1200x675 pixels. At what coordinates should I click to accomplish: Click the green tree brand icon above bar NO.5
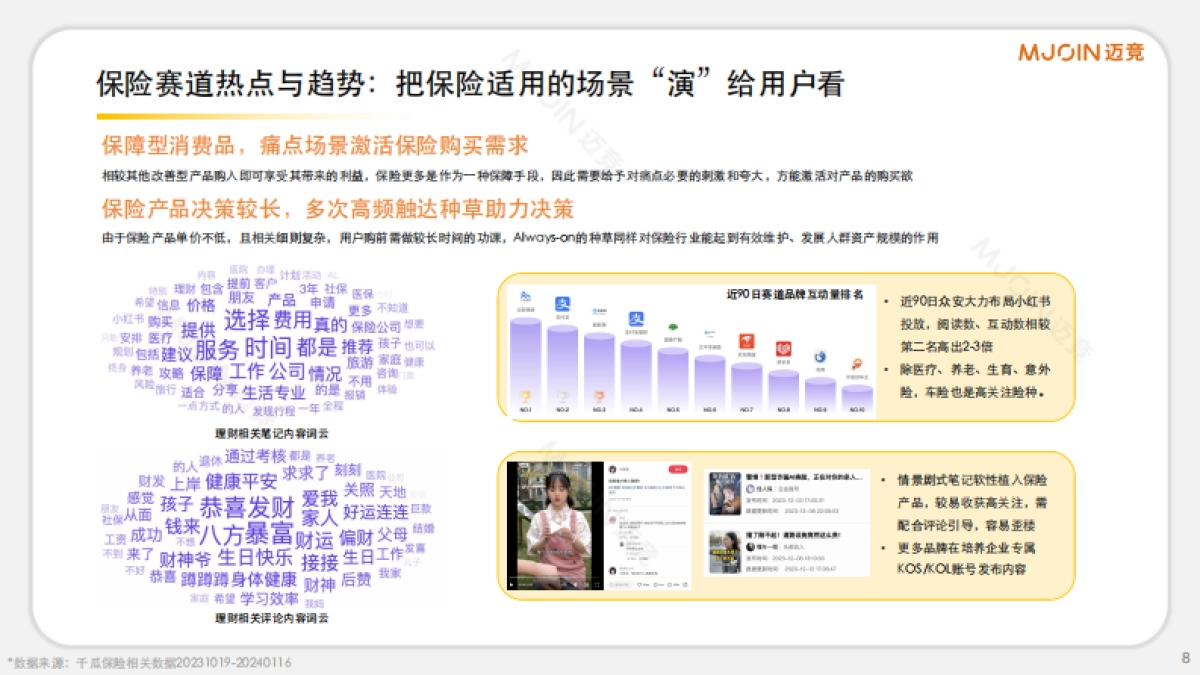pyautogui.click(x=672, y=327)
